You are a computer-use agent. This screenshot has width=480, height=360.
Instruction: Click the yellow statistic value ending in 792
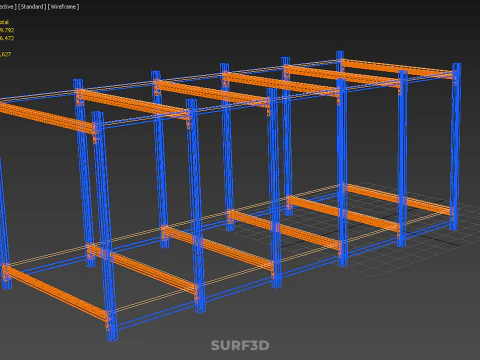(7, 30)
